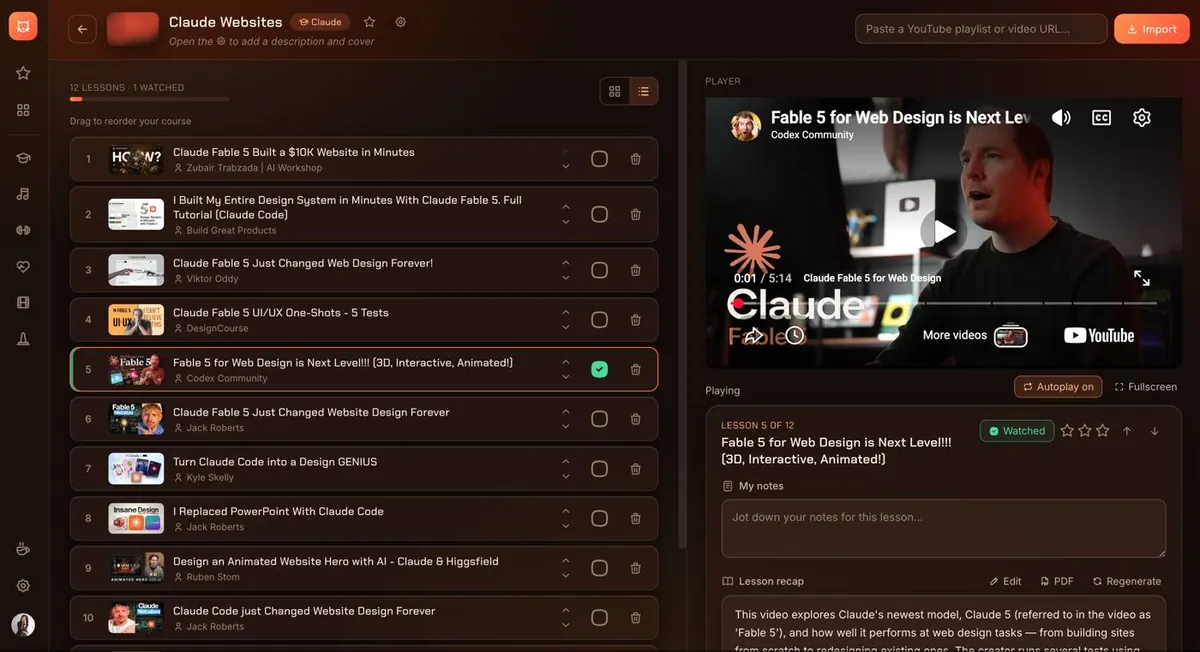Open lesson 6 Jack Roberts thumbnail
Viewport: 1200px width, 652px height.
coord(136,419)
